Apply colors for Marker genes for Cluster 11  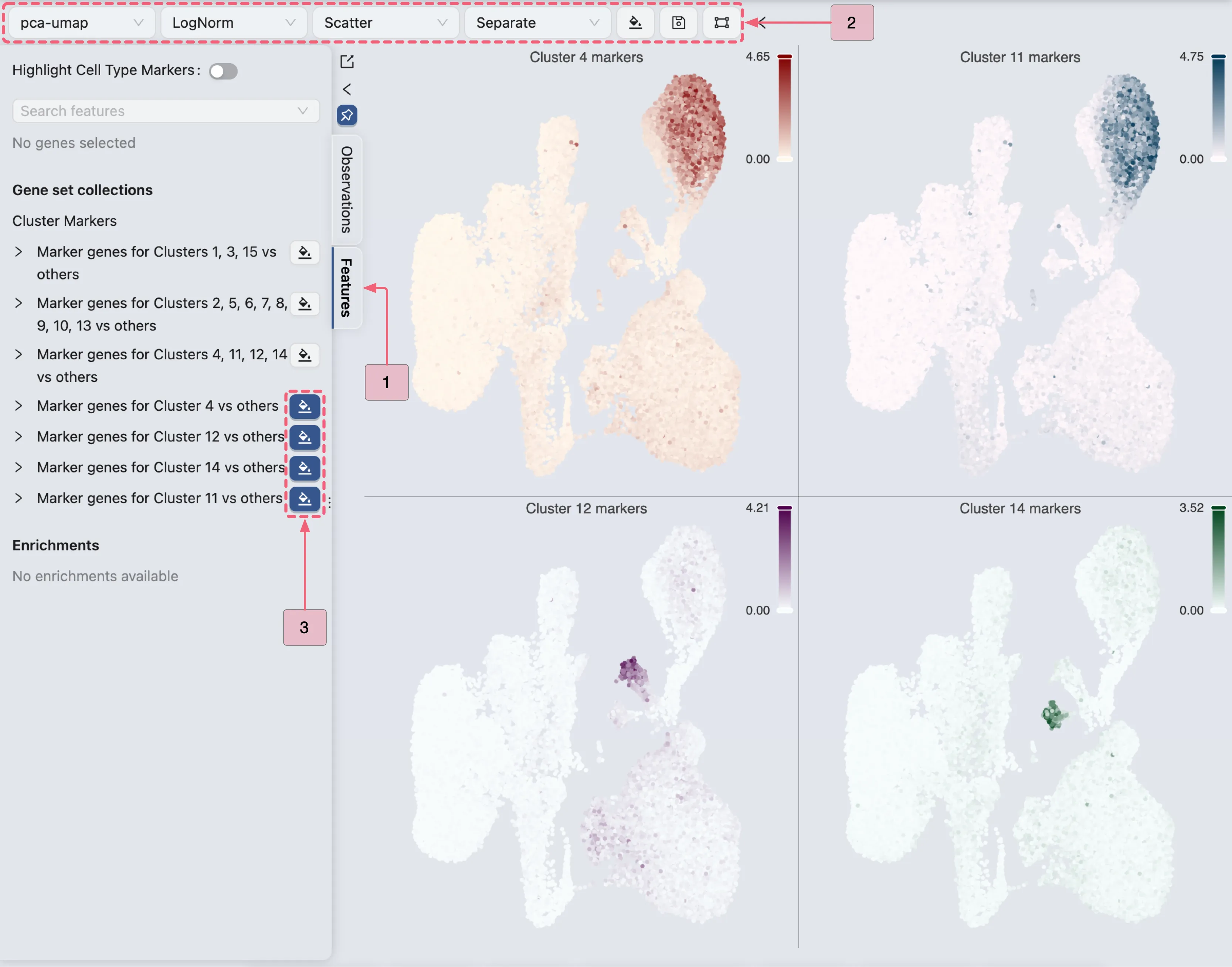pyautogui.click(x=305, y=498)
